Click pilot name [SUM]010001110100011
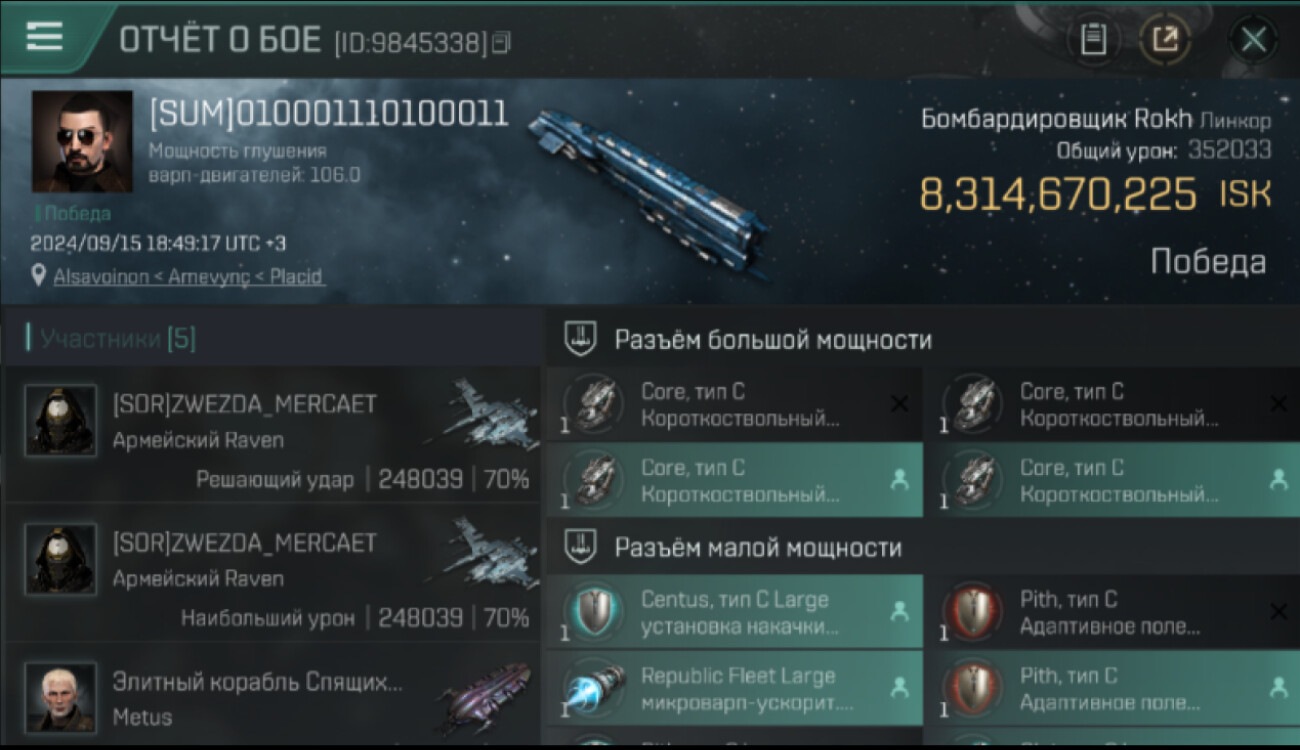The width and height of the screenshot is (1300, 750). pos(328,113)
